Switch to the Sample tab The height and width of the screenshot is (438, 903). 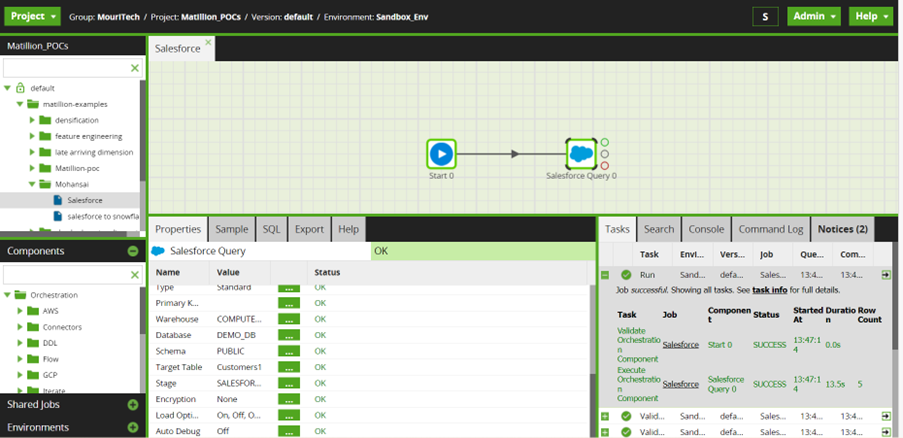231,229
